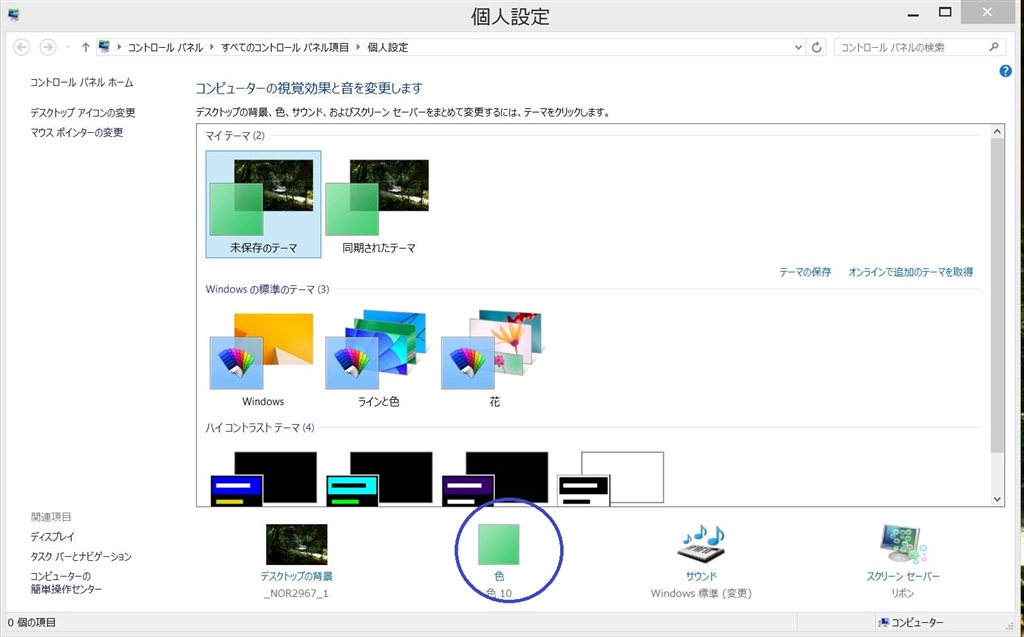
Task: Click the 色 10 color name text
Action: 499,593
